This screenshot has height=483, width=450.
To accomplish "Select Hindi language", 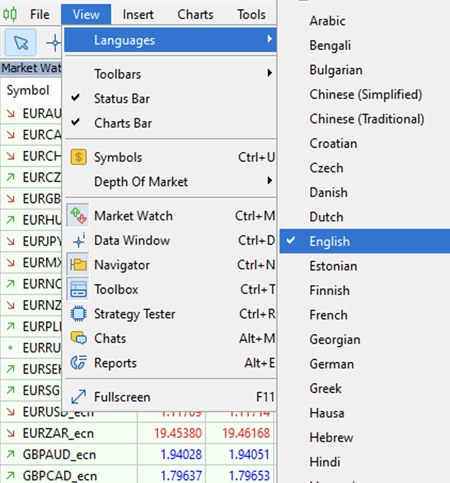I will click(x=365, y=462).
